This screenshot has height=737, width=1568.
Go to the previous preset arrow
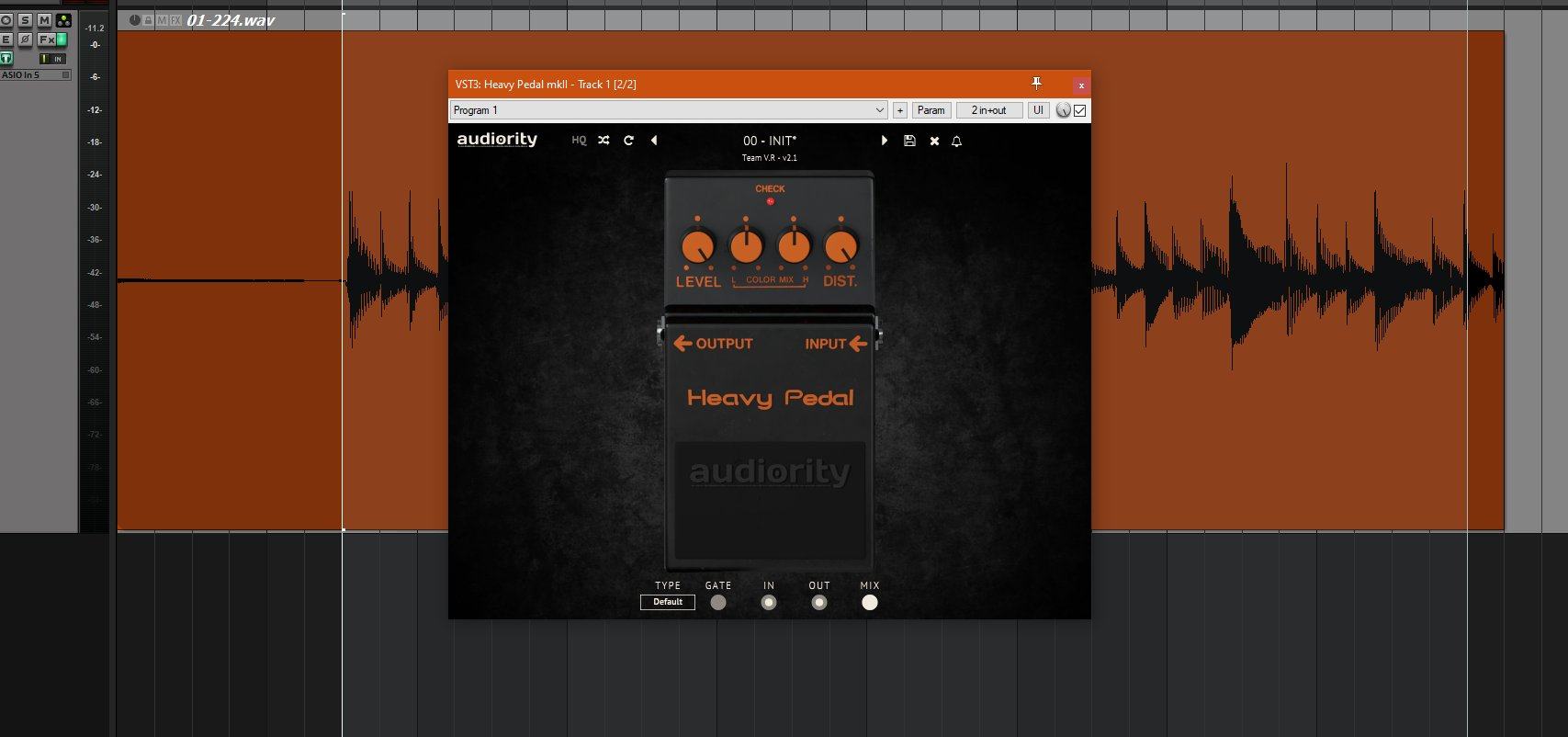click(654, 141)
